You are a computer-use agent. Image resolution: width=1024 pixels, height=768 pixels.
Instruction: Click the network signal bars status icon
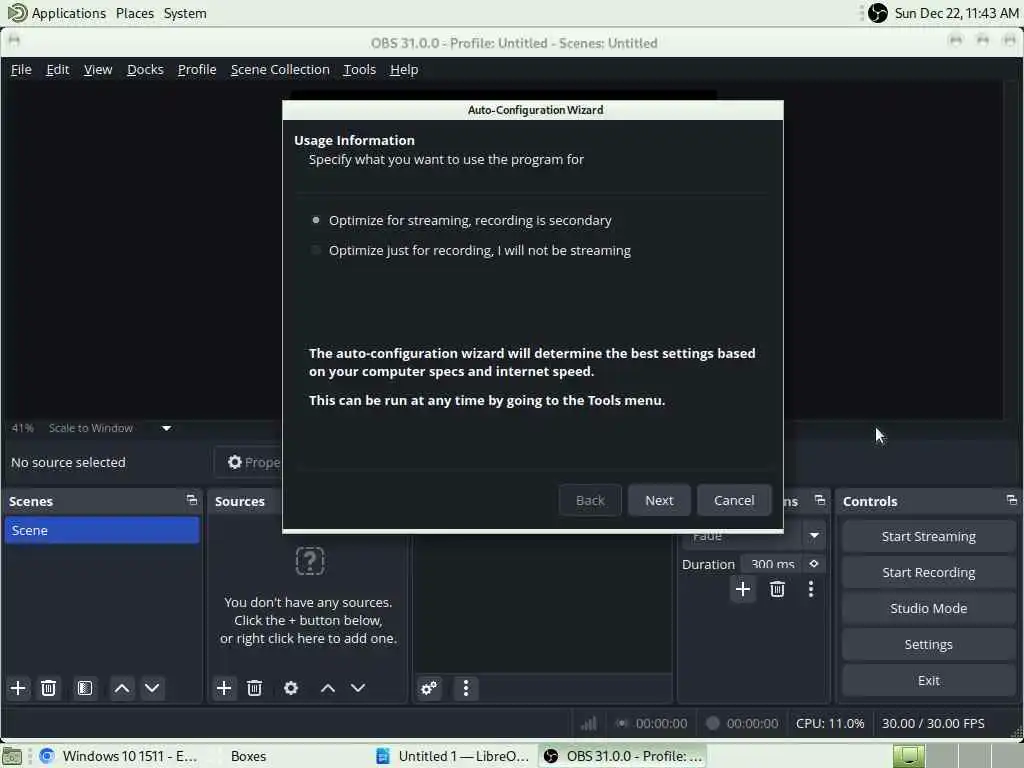[588, 723]
